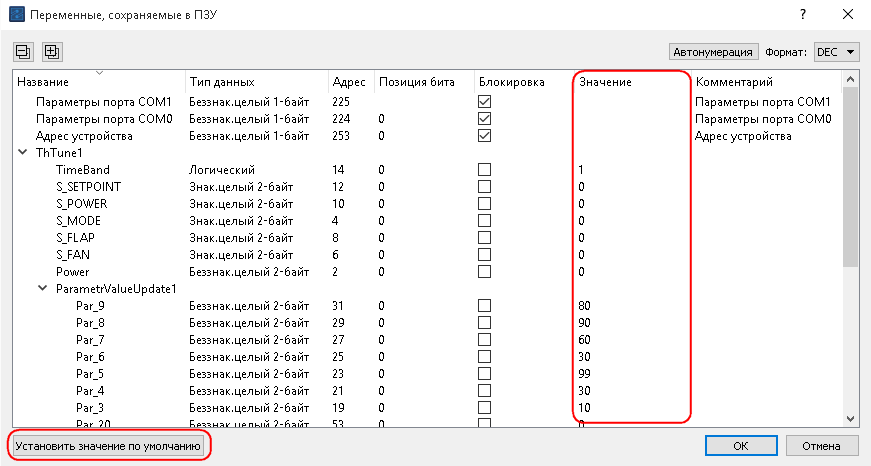871x466 pixels.
Task: Cancel the dialog with Отмена
Action: [x=822, y=446]
